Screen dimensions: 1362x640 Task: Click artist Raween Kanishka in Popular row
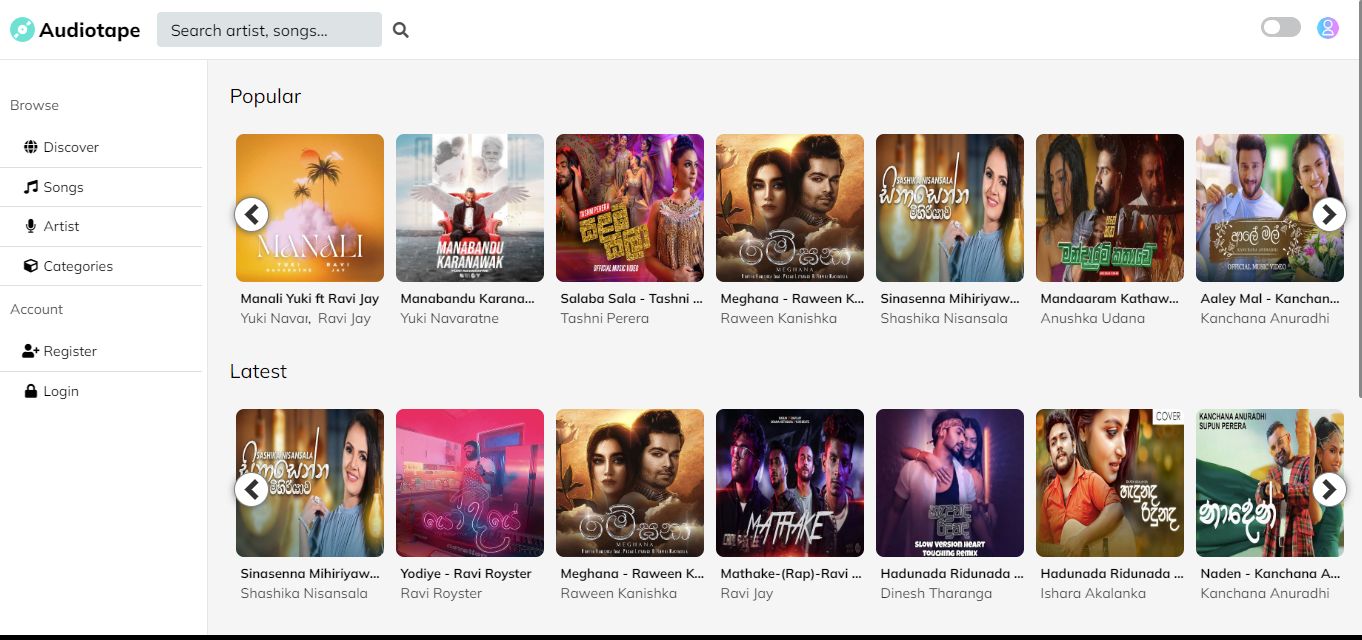pos(779,318)
